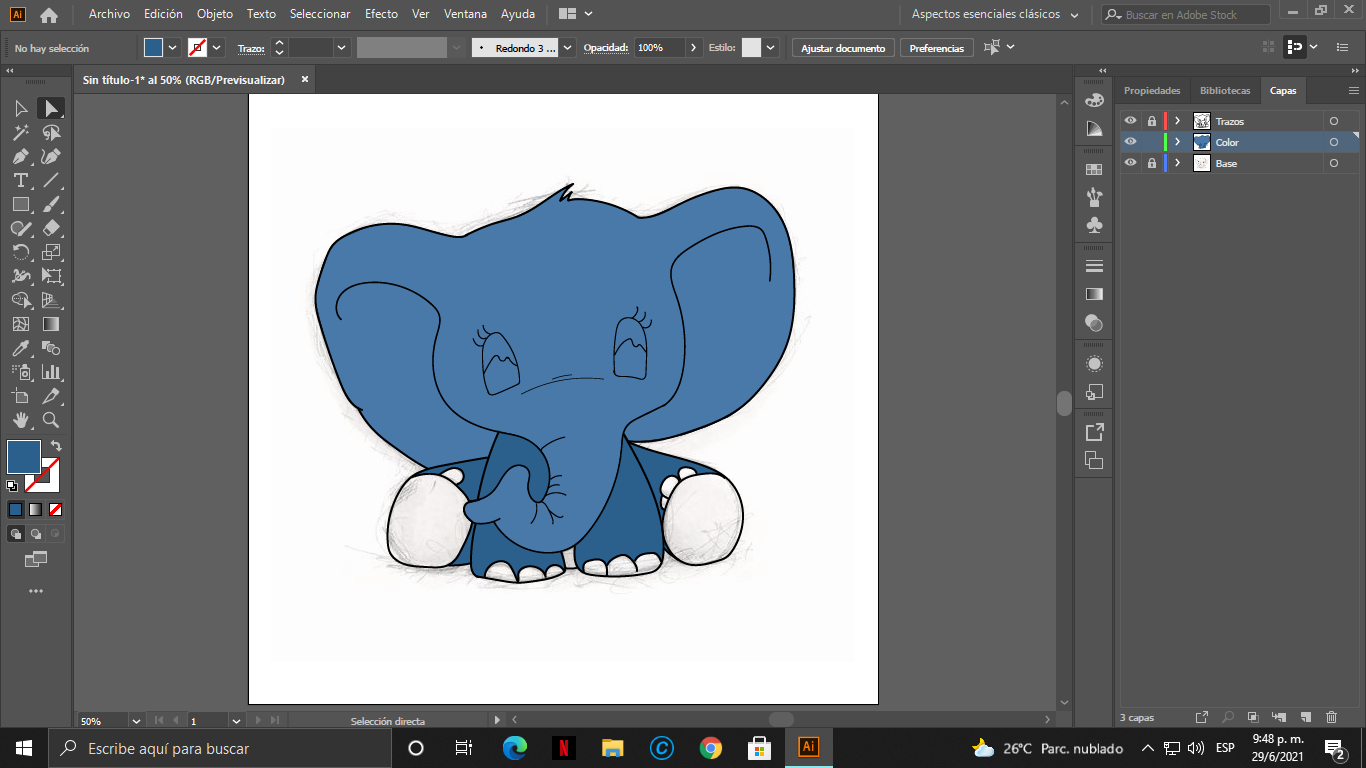Open the Efecto menu
This screenshot has width=1366, height=768.
(381, 14)
